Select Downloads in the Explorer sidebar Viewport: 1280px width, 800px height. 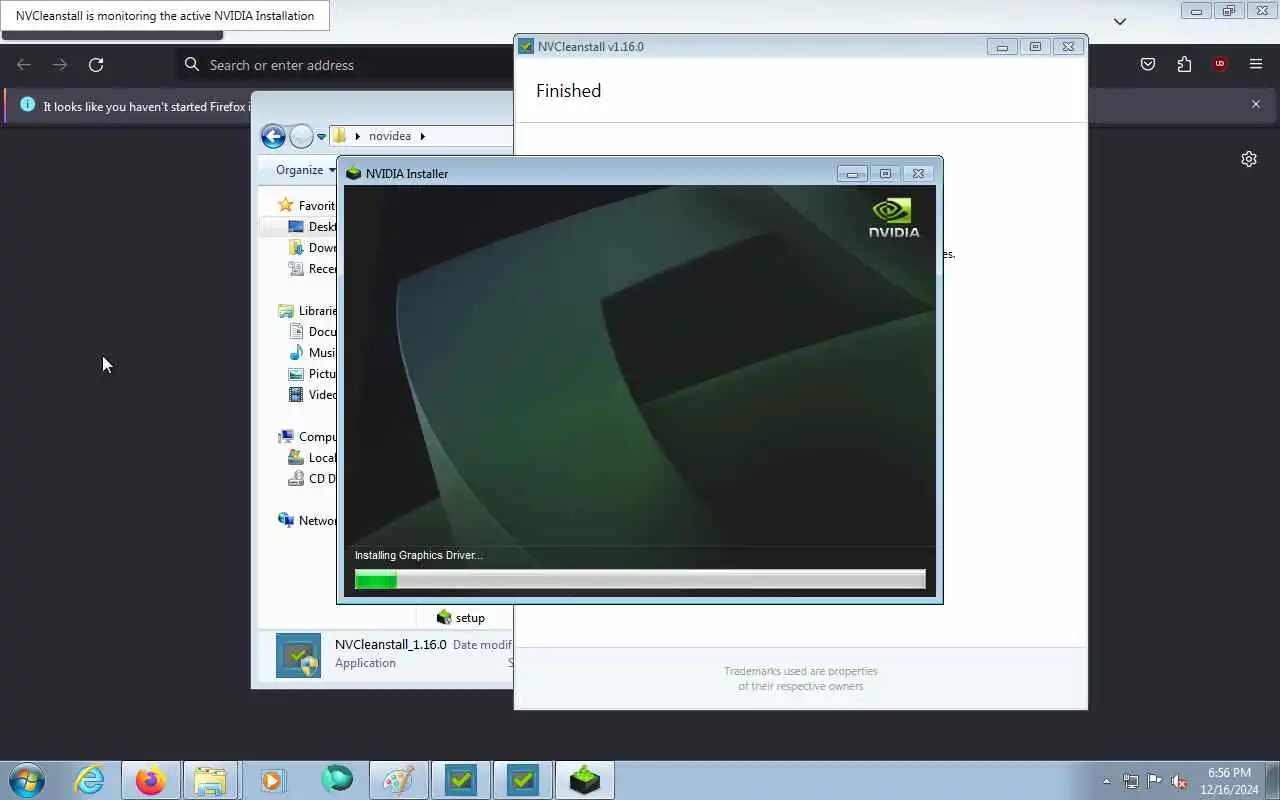point(311,248)
